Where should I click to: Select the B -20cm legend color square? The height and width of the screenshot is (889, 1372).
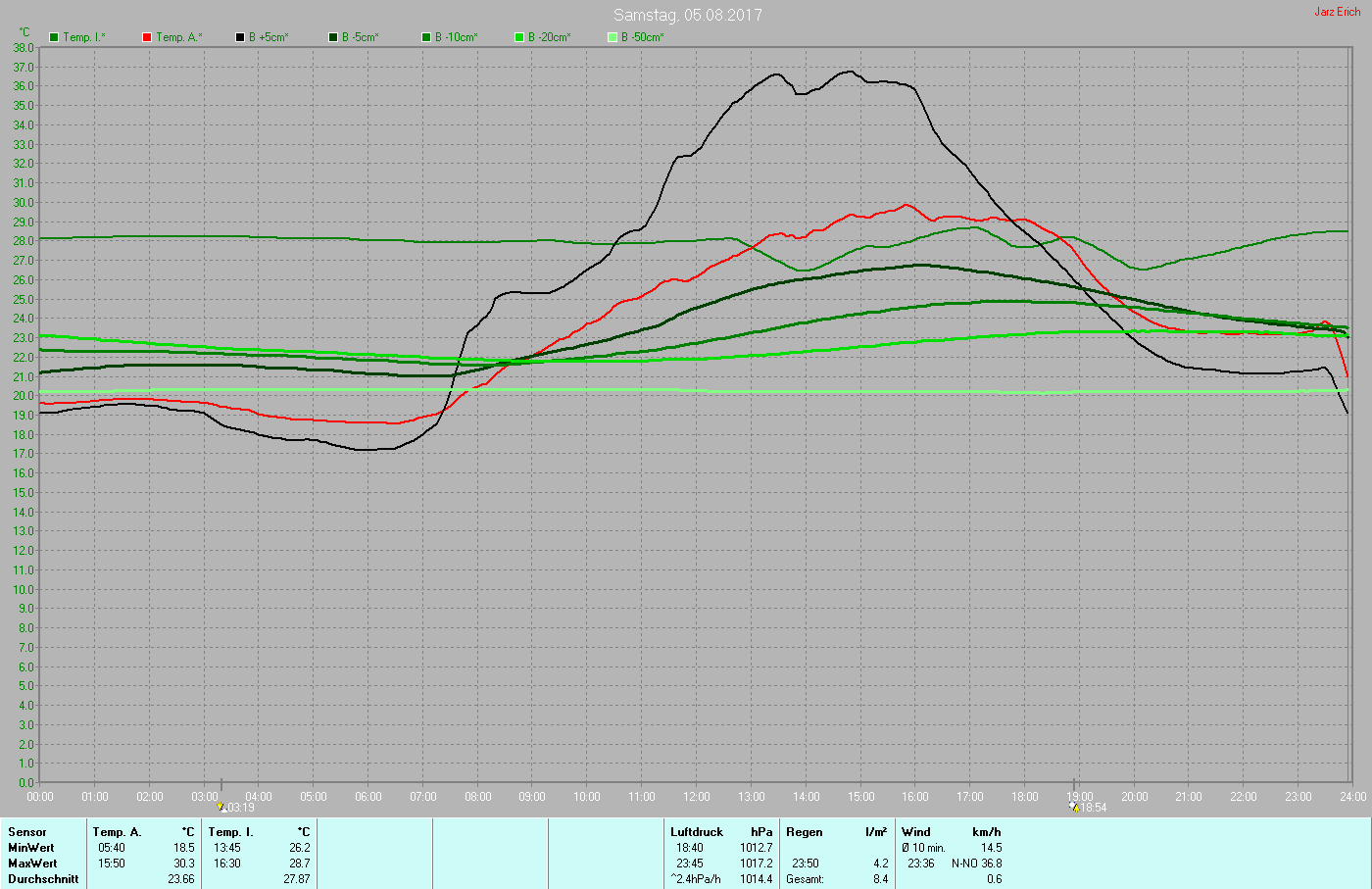click(x=519, y=37)
